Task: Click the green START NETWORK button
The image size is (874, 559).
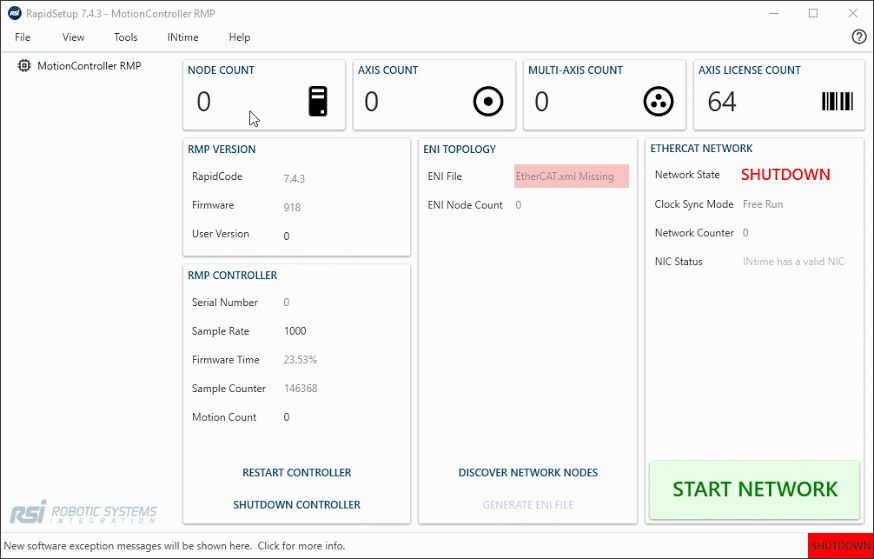Action: (x=755, y=489)
